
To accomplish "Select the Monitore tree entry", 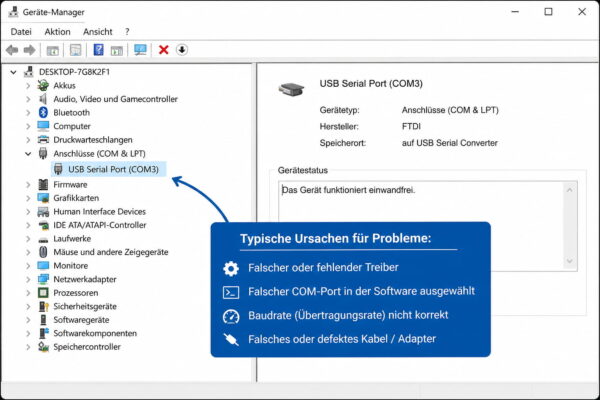I will (70, 265).
